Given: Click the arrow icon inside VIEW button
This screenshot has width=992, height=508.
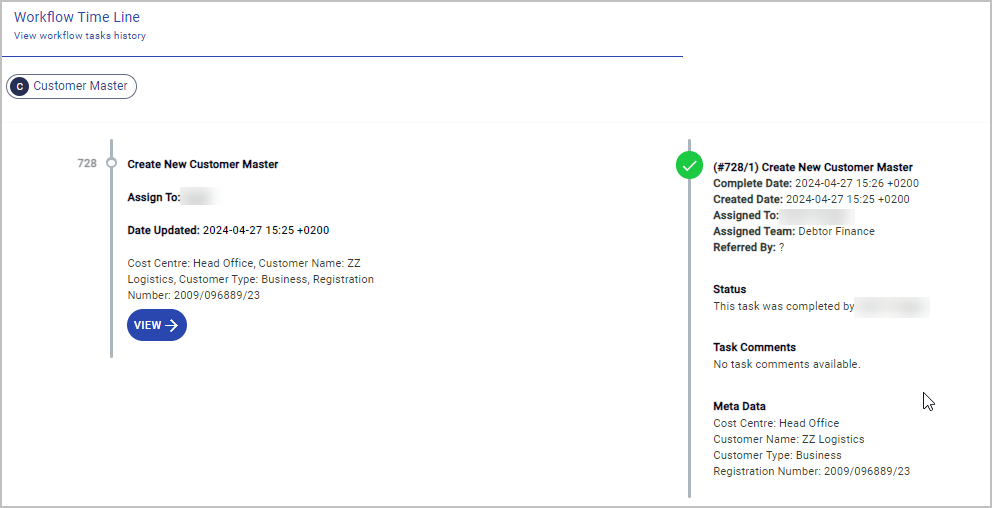Looking at the screenshot, I should coord(171,325).
